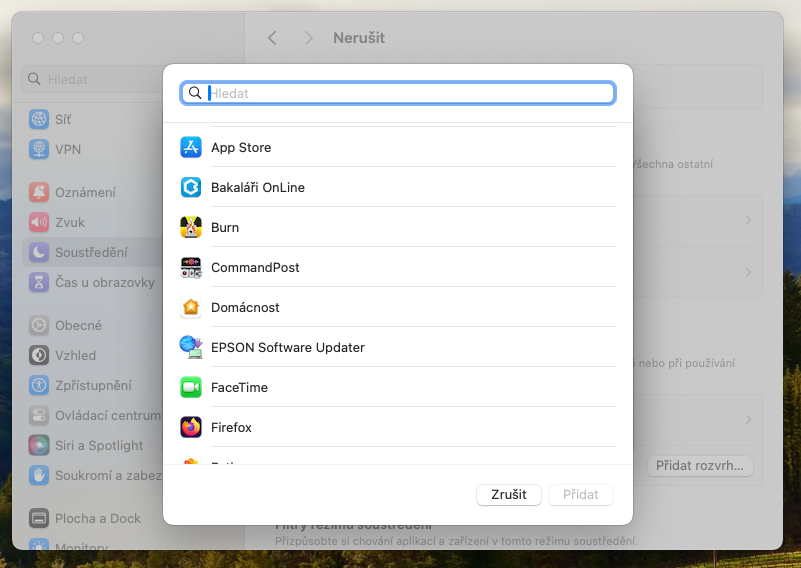Screen dimensions: 801x568
Task: Expand the second chevron row behind dialog
Action: coord(748,272)
